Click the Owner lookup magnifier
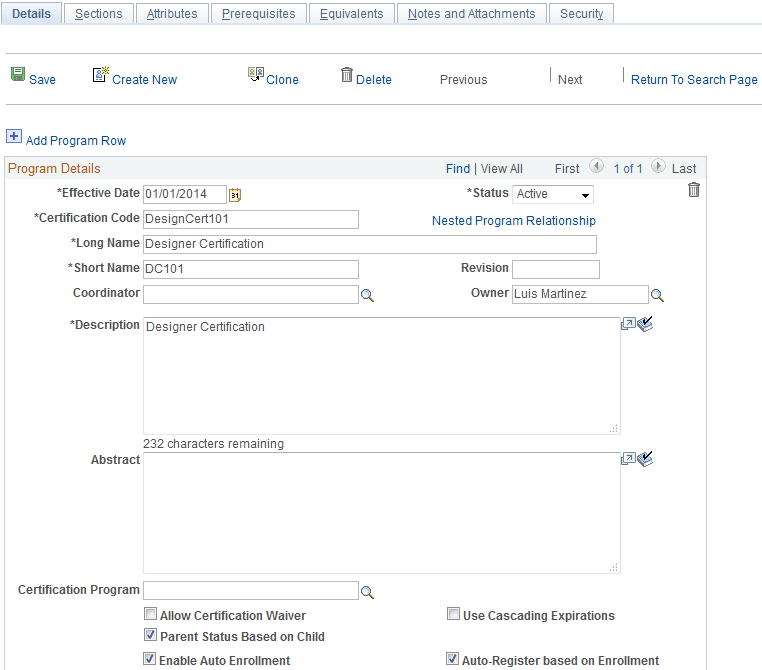This screenshot has height=670, width=762. click(657, 295)
